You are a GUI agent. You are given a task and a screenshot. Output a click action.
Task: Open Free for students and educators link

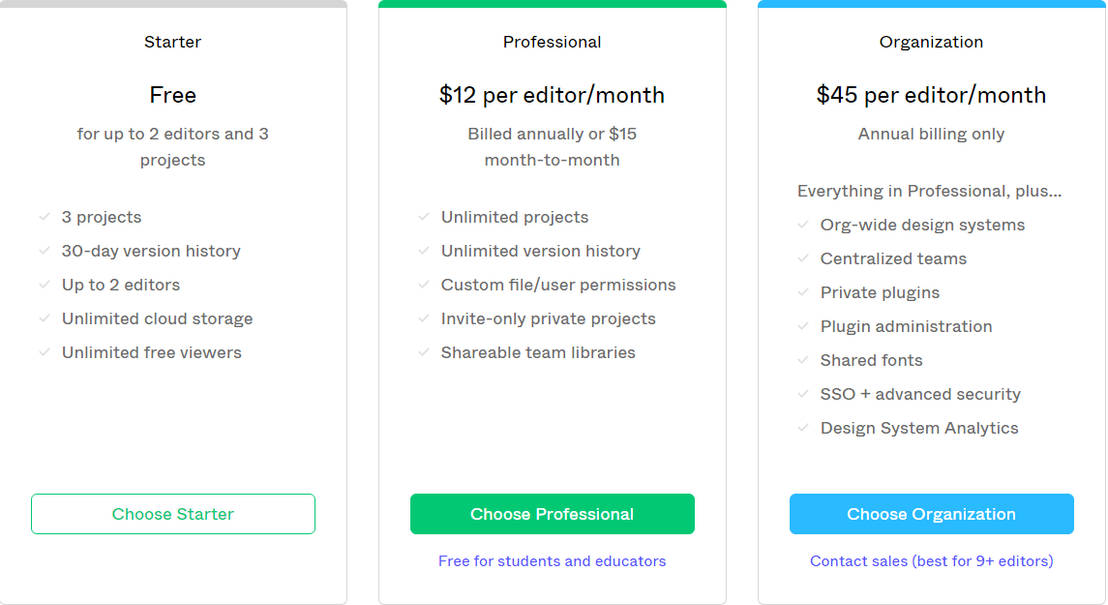pos(552,561)
